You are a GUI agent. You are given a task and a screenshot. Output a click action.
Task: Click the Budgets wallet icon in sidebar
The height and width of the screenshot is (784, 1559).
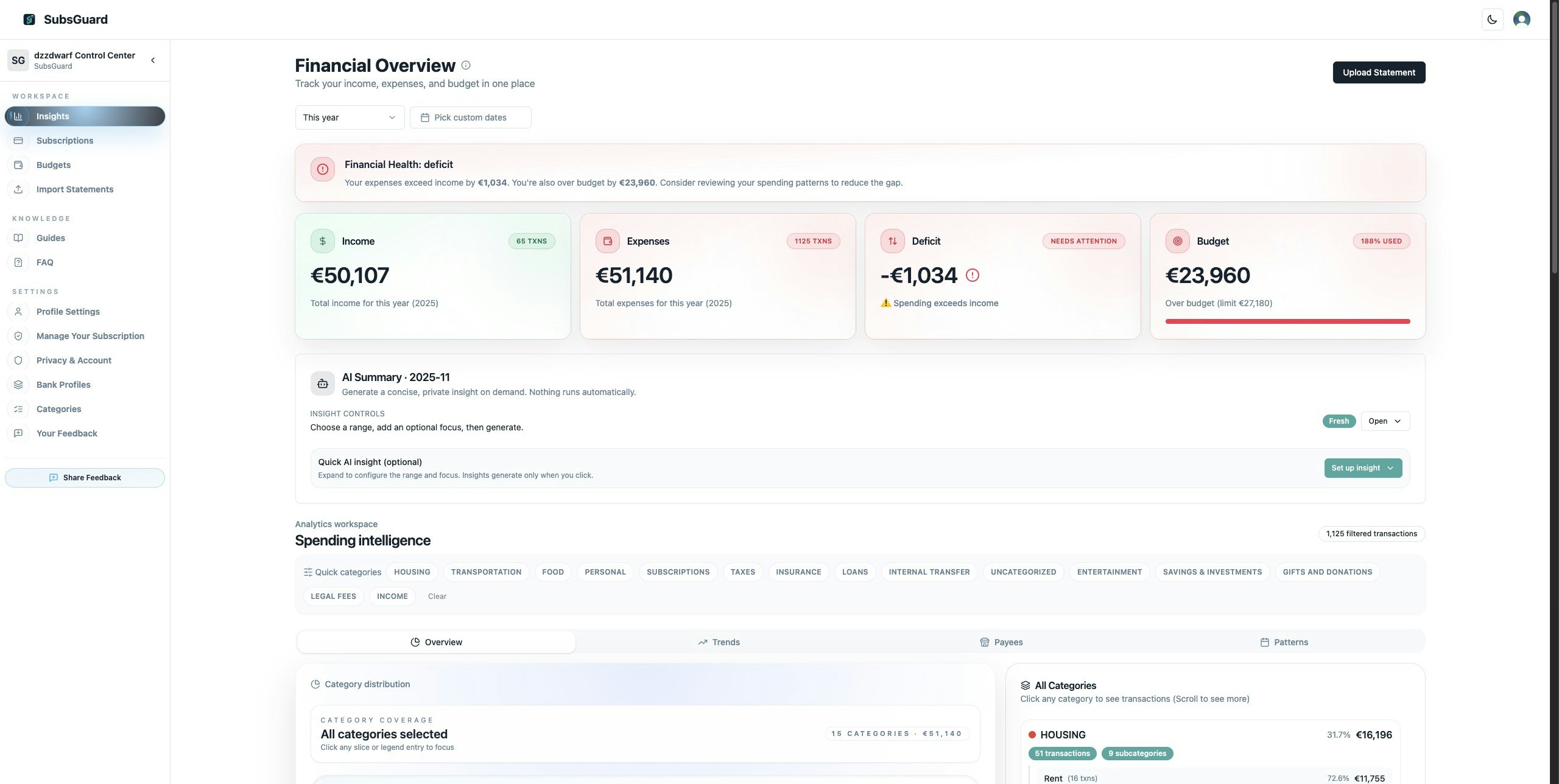(x=18, y=165)
